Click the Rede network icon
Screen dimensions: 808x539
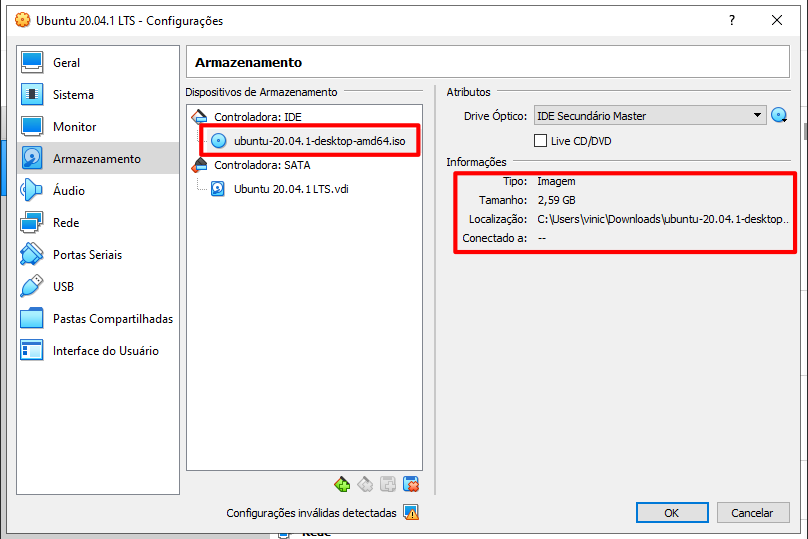coord(32,223)
